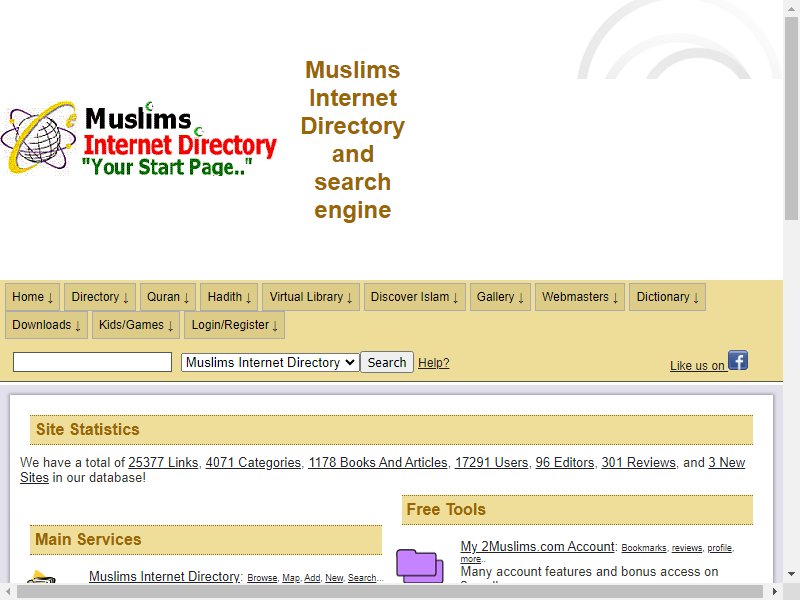Screen dimensions: 800x600
Task: Open the Directory menu
Action: pyautogui.click(x=100, y=297)
